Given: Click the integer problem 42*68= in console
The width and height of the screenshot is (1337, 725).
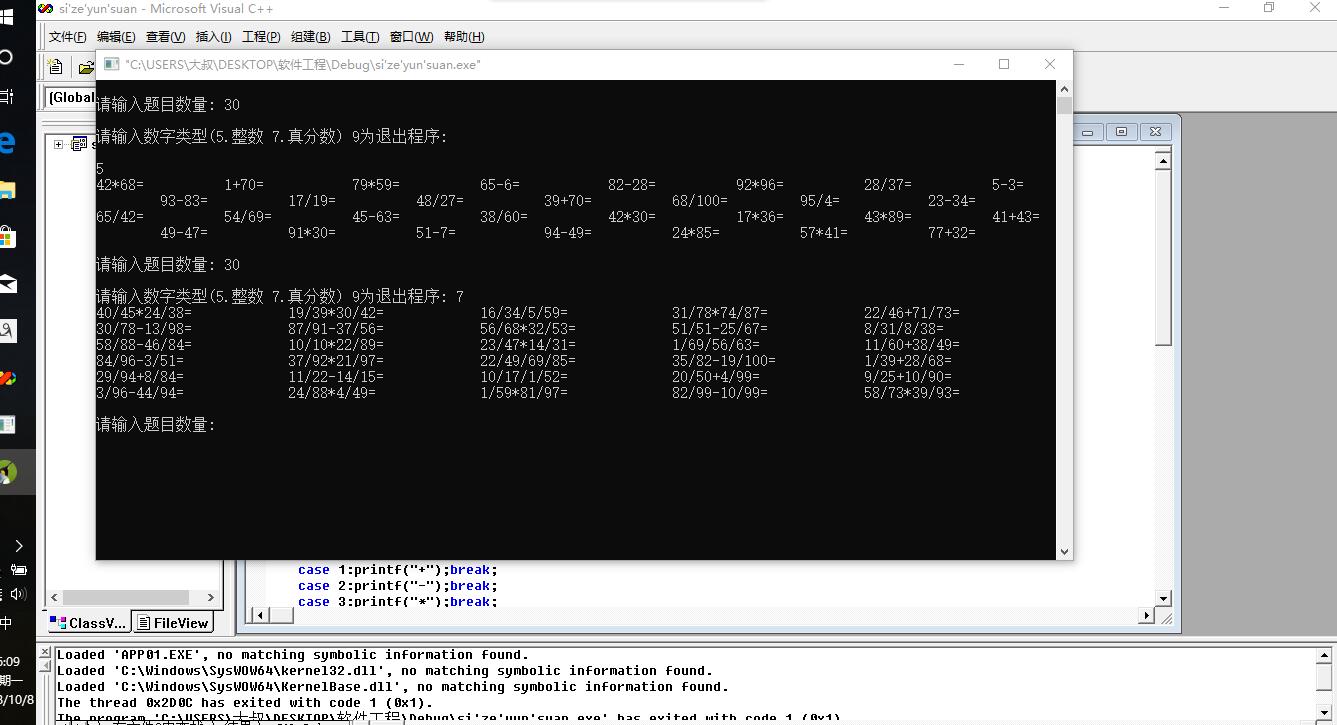Looking at the screenshot, I should [x=120, y=185].
